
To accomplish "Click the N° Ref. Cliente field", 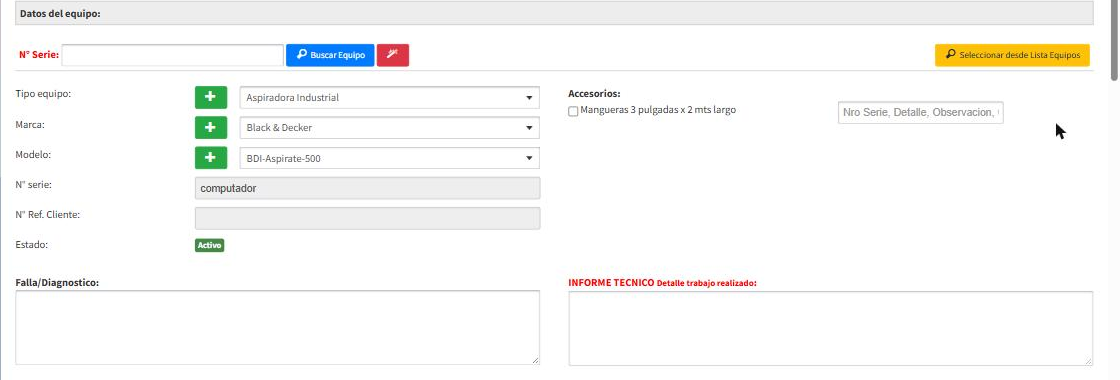I will point(367,218).
